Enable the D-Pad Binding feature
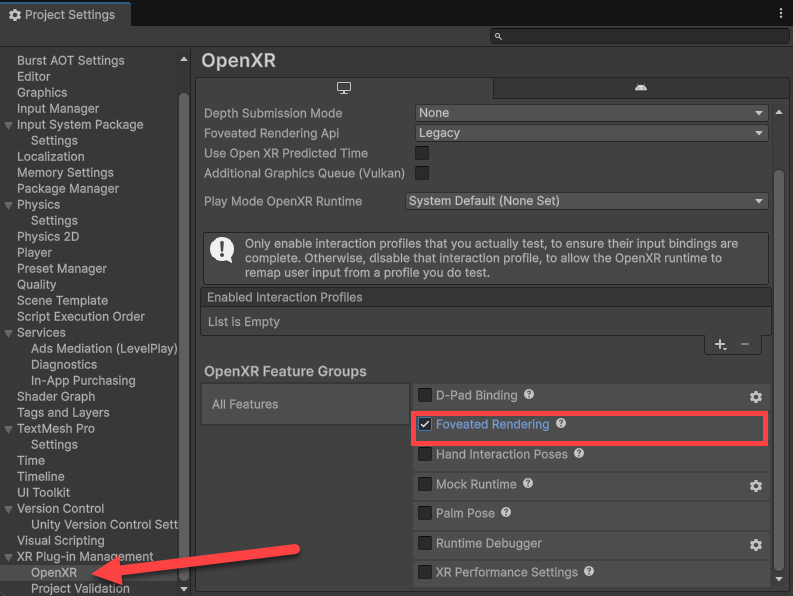This screenshot has width=793, height=596. click(425, 395)
